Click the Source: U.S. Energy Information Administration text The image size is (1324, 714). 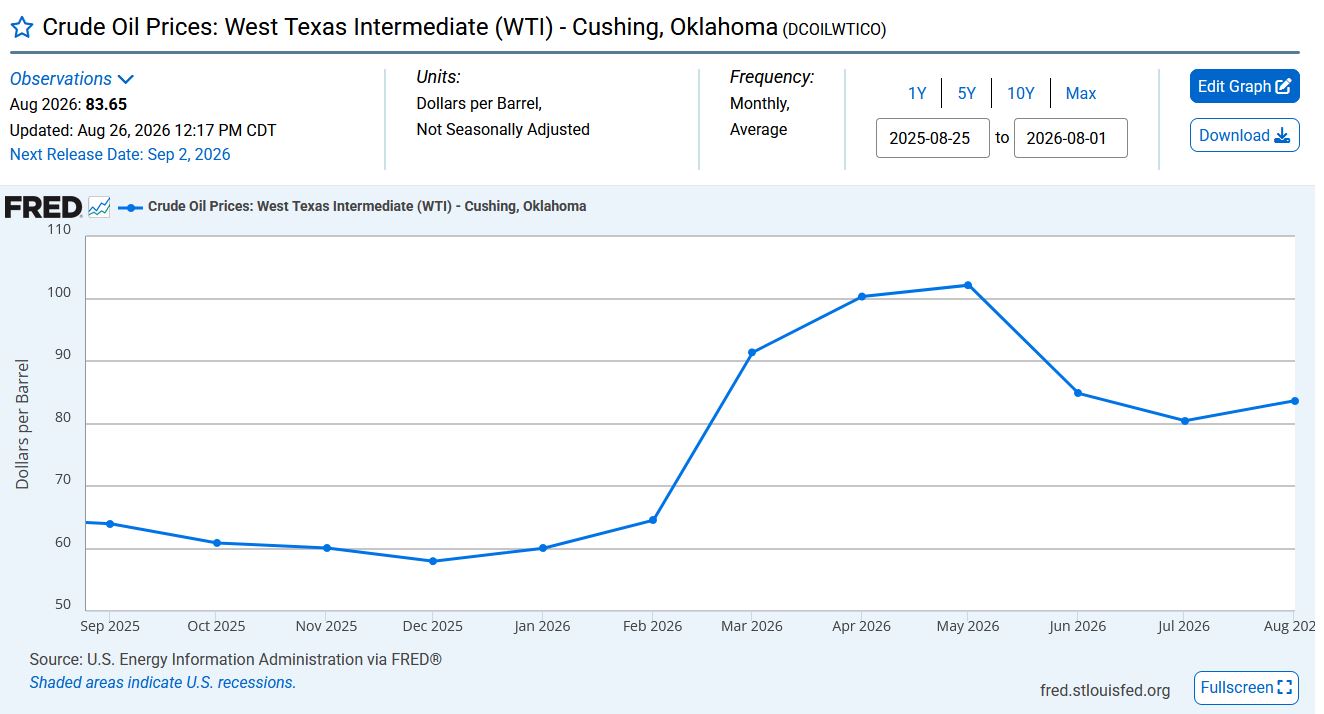click(236, 660)
